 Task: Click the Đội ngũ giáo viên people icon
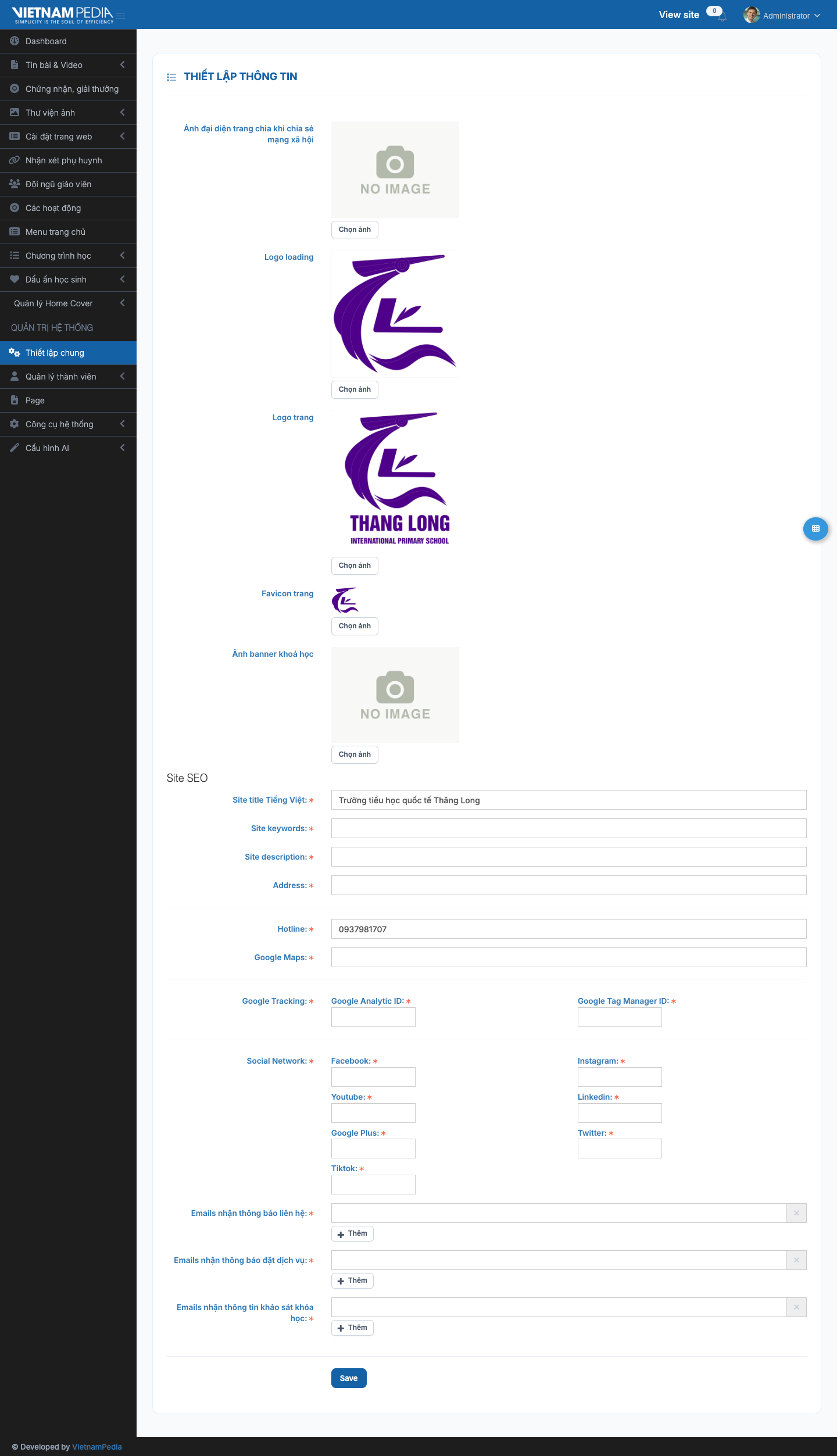point(15,184)
